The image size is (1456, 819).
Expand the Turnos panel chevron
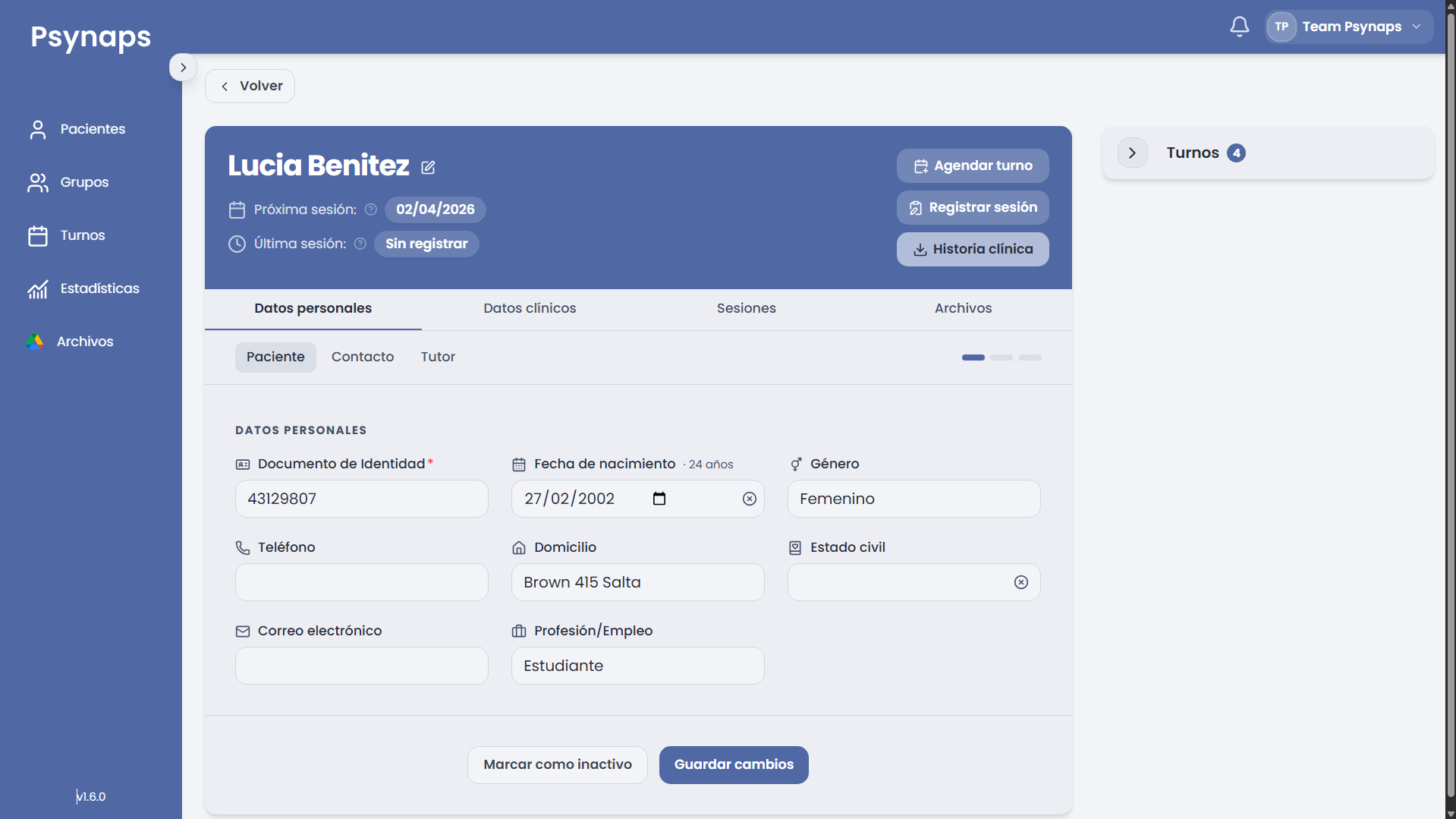1132,153
